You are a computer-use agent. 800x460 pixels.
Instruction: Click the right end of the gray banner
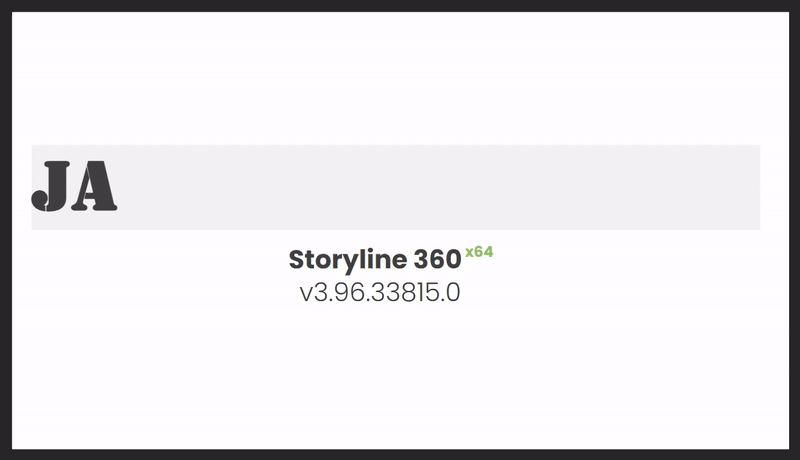click(x=740, y=187)
